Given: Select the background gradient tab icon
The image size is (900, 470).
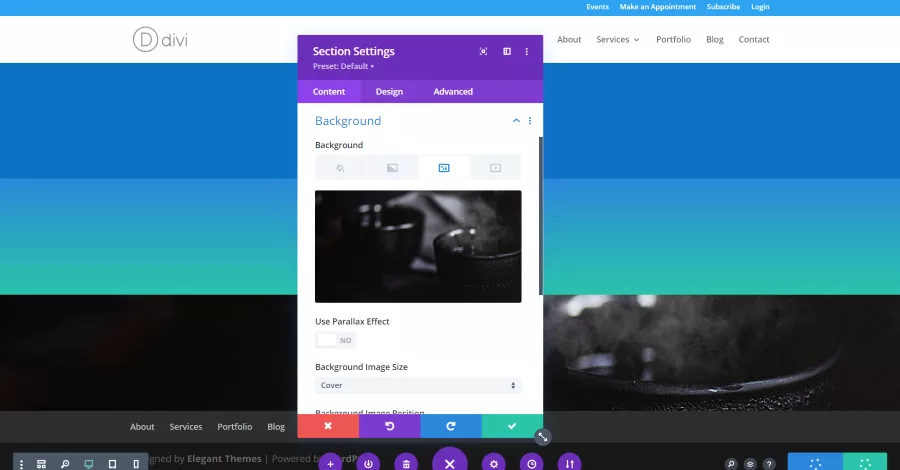Looking at the screenshot, I should click(392, 168).
